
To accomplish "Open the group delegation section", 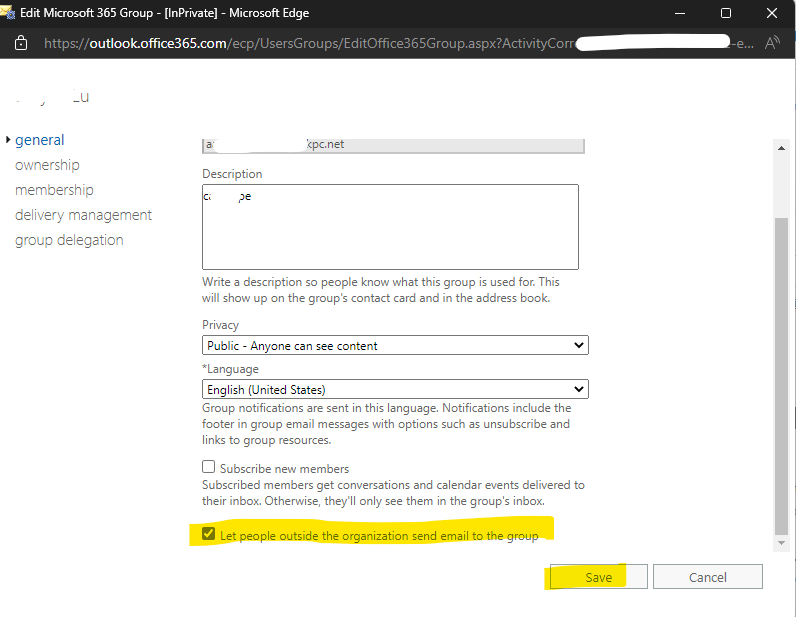I will coord(69,240).
